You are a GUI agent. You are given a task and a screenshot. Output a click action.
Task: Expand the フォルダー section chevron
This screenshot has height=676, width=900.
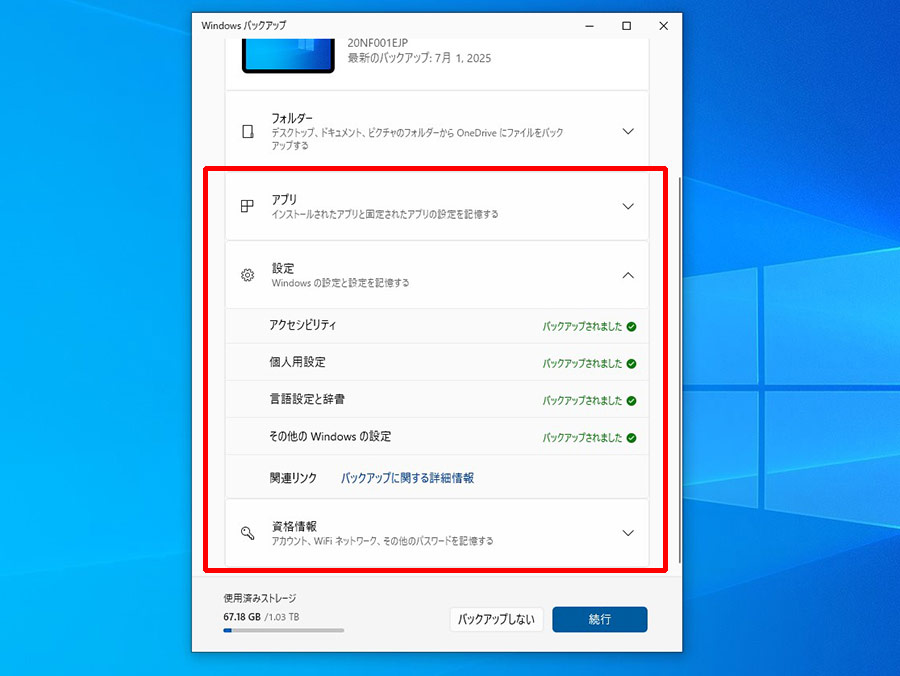pos(628,131)
